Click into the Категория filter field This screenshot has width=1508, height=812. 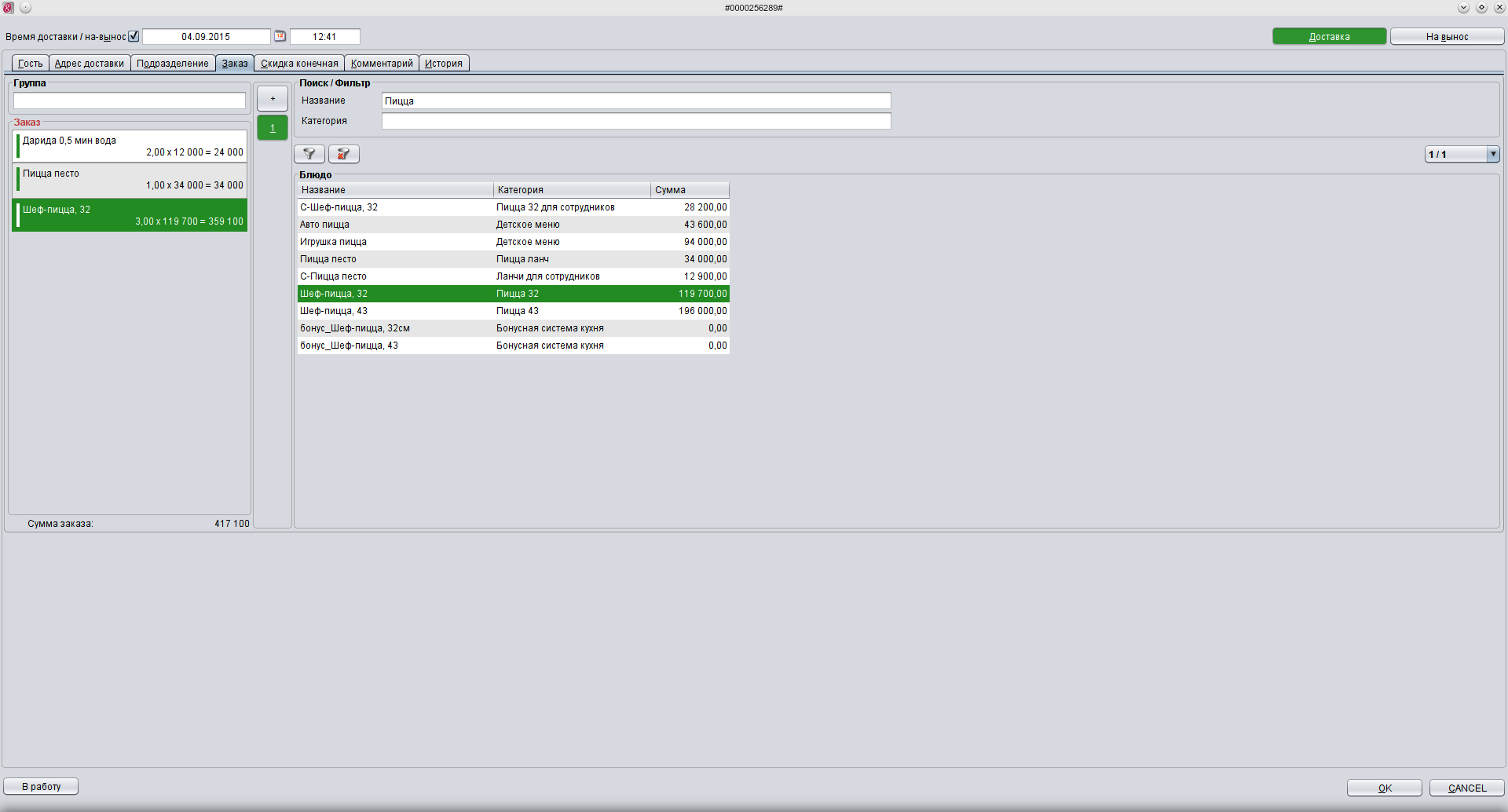[x=635, y=121]
